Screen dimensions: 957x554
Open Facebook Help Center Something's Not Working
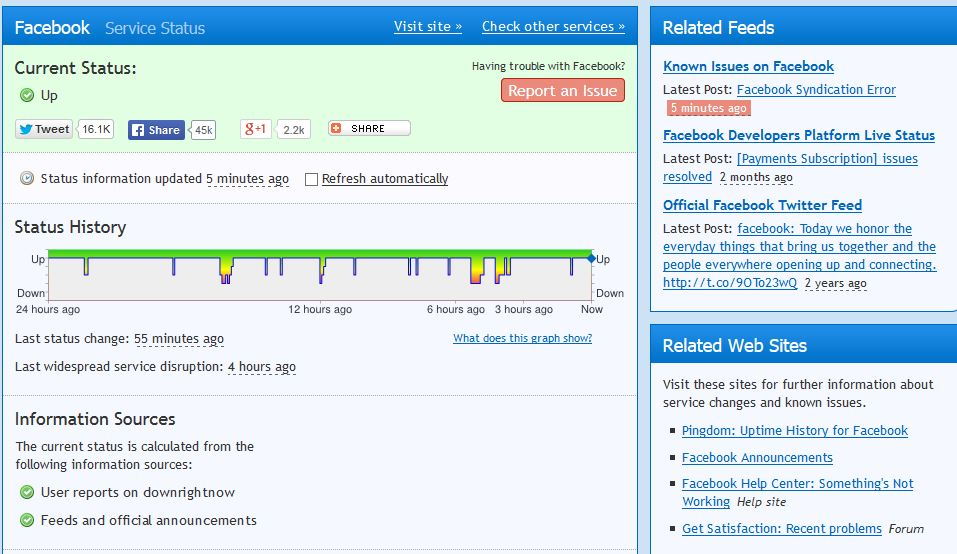(798, 492)
